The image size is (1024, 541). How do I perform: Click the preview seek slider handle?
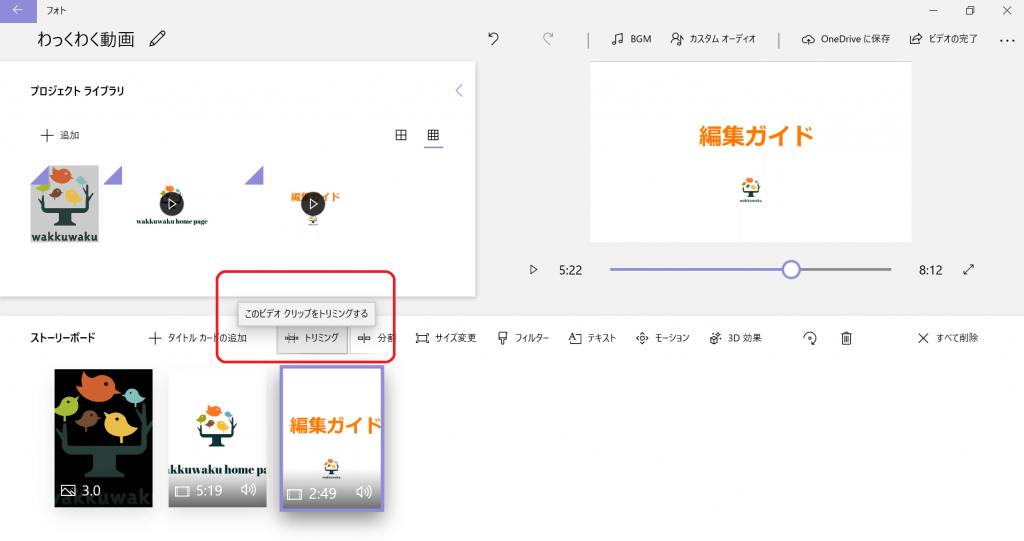tap(791, 269)
